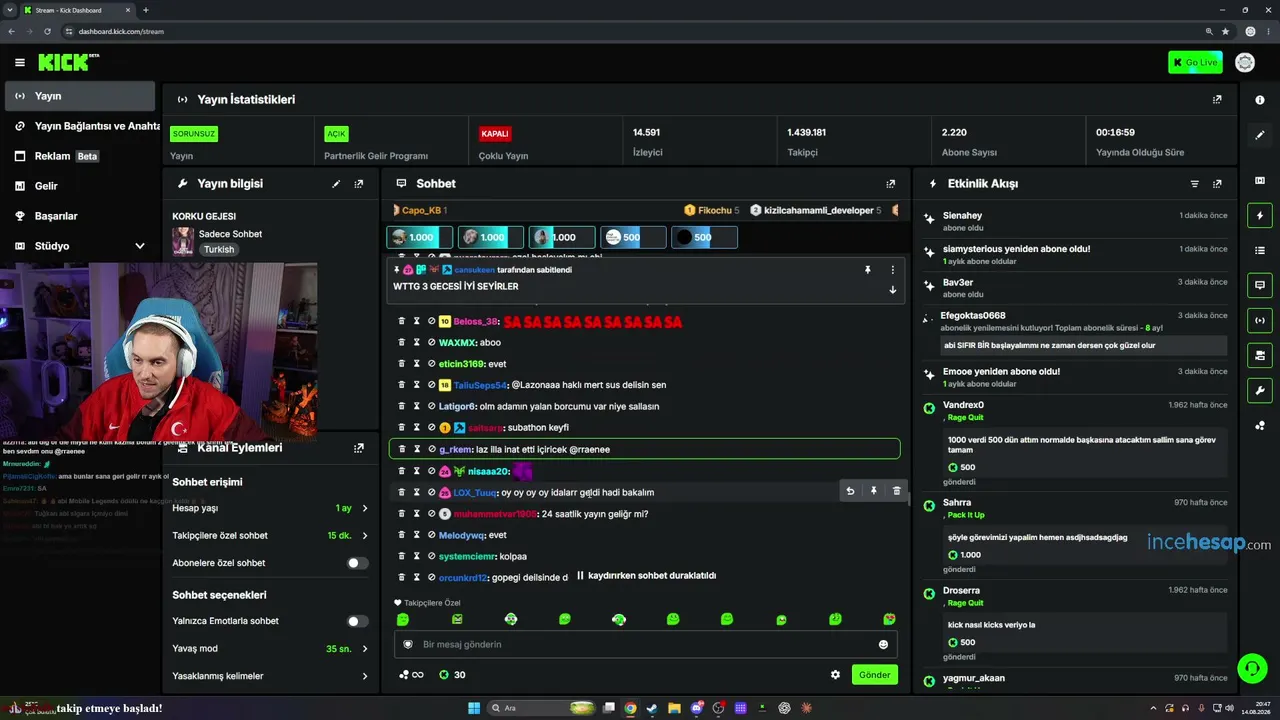1280x720 pixels.
Task: Click the Kick logo
Action: pyautogui.click(x=68, y=62)
